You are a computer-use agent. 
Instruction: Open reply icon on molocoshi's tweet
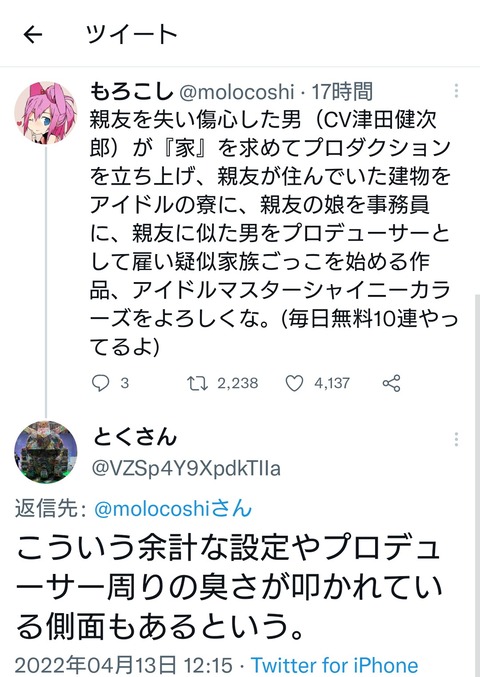pyautogui.click(x=100, y=383)
